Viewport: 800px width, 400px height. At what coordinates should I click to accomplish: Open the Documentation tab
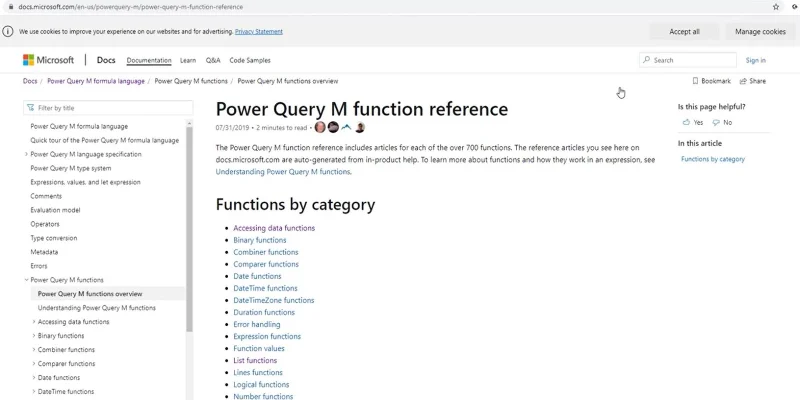point(149,60)
